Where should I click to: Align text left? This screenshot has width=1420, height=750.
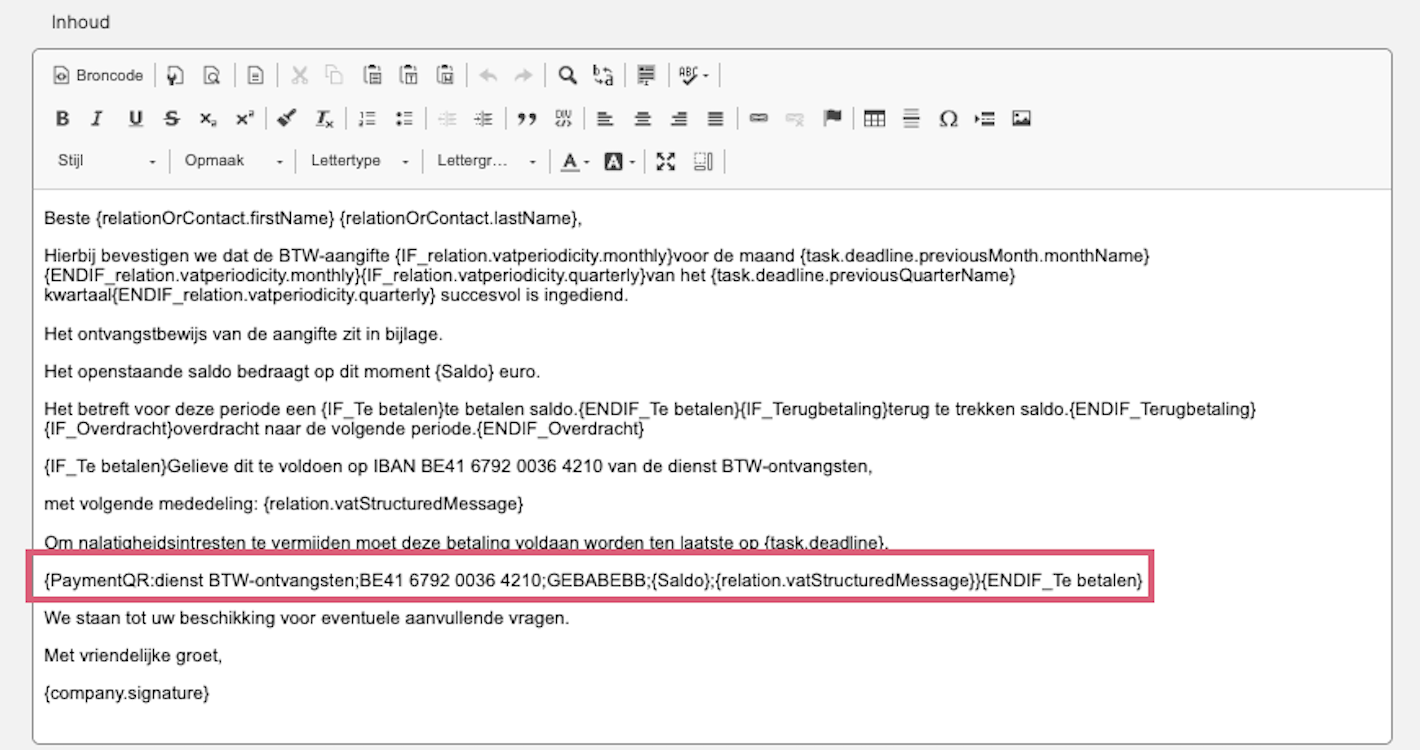click(x=605, y=119)
